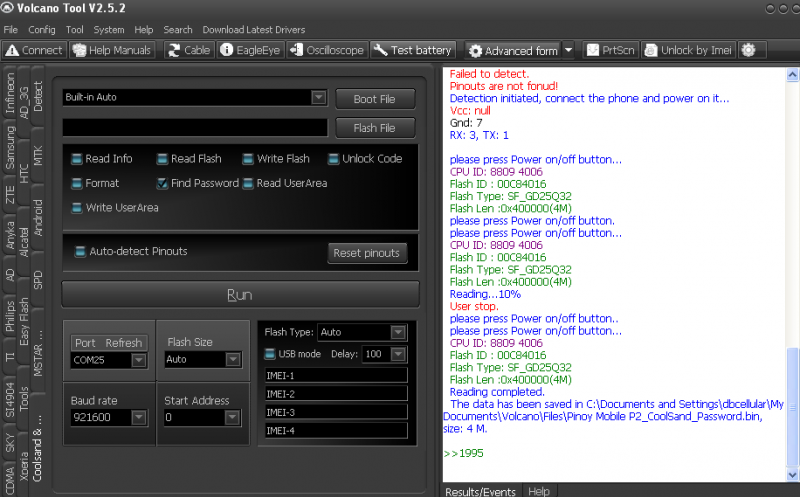Click the log scrollbar down arrow
The image size is (800, 497).
[x=792, y=475]
